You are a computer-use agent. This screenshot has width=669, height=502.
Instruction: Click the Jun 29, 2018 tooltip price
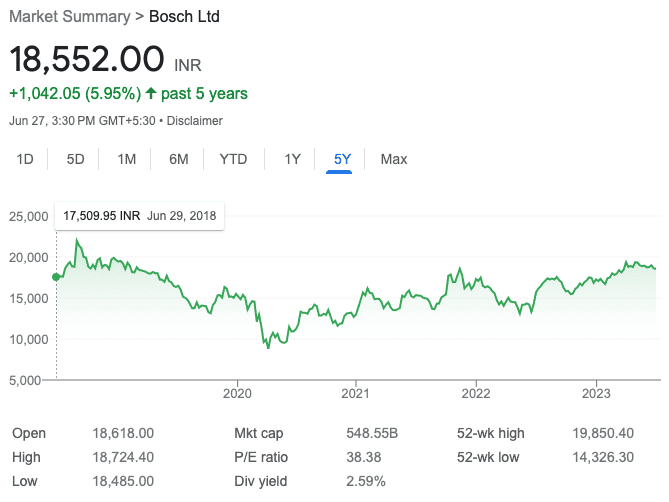pos(102,216)
